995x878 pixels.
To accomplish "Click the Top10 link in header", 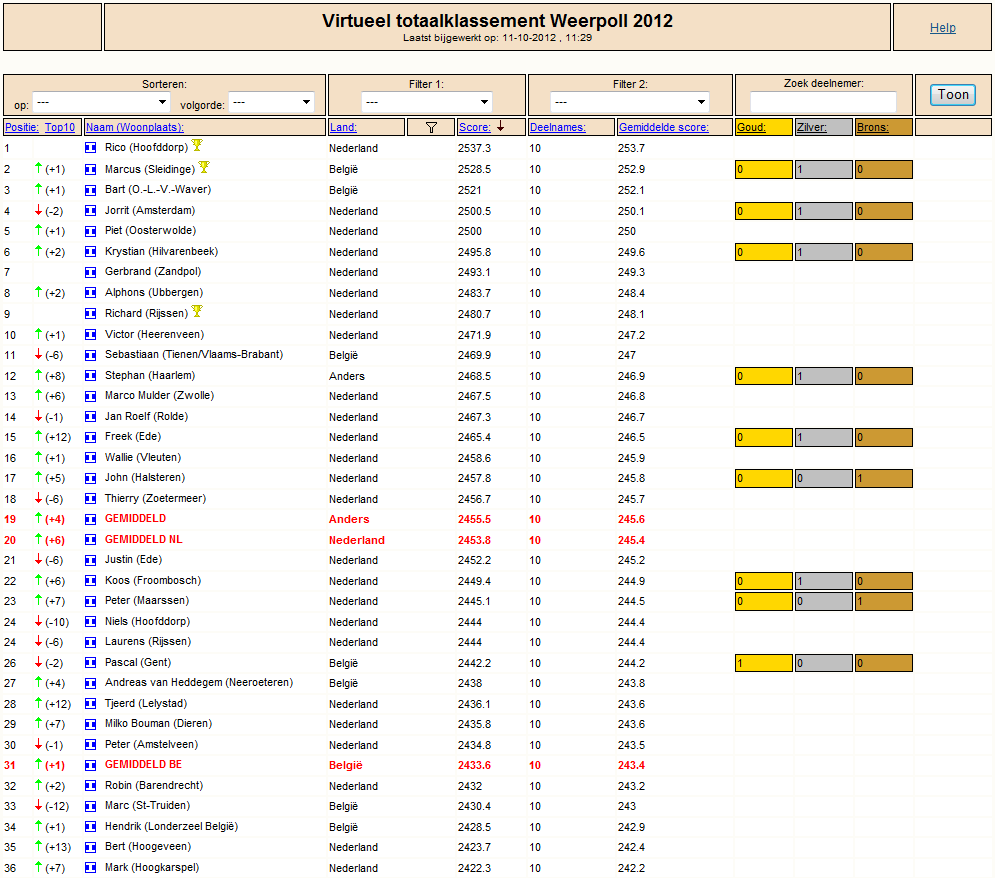I will (x=60, y=128).
